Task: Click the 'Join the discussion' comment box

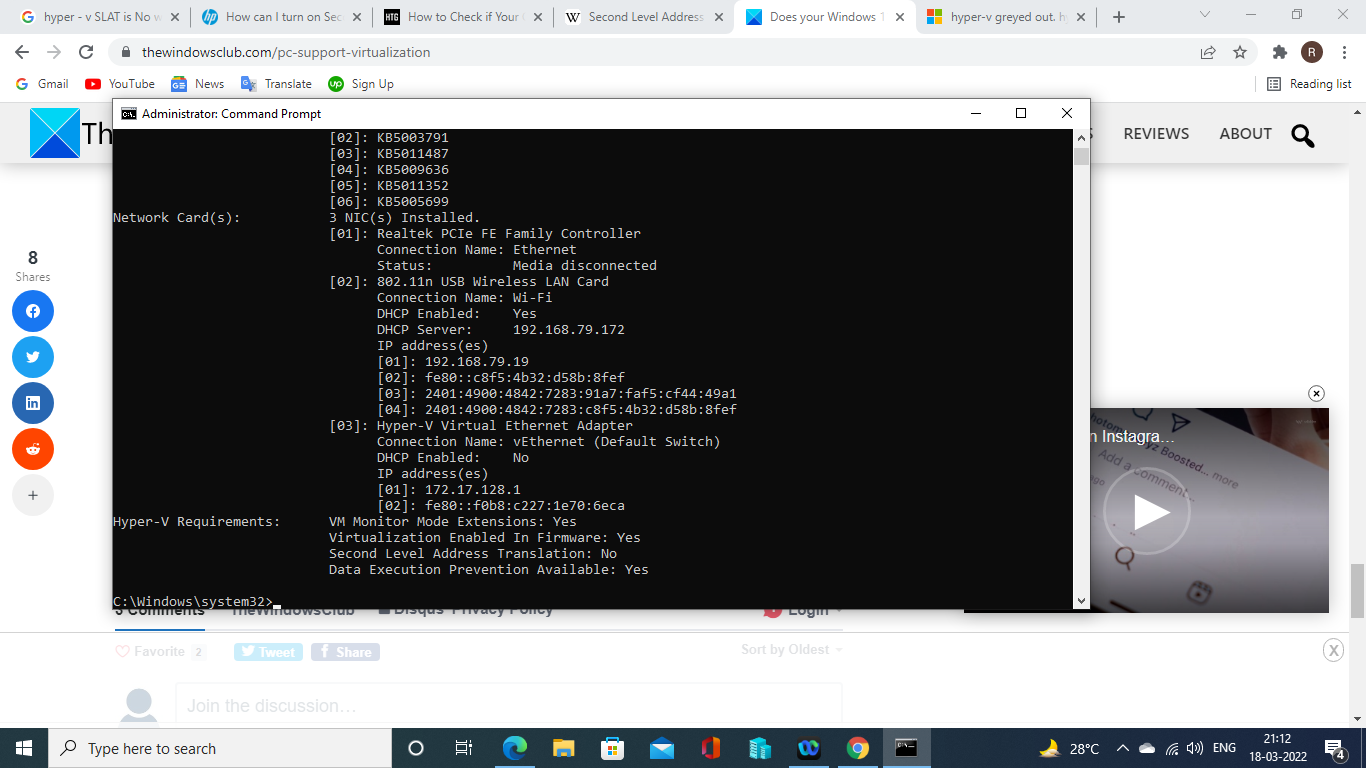Action: [x=509, y=706]
